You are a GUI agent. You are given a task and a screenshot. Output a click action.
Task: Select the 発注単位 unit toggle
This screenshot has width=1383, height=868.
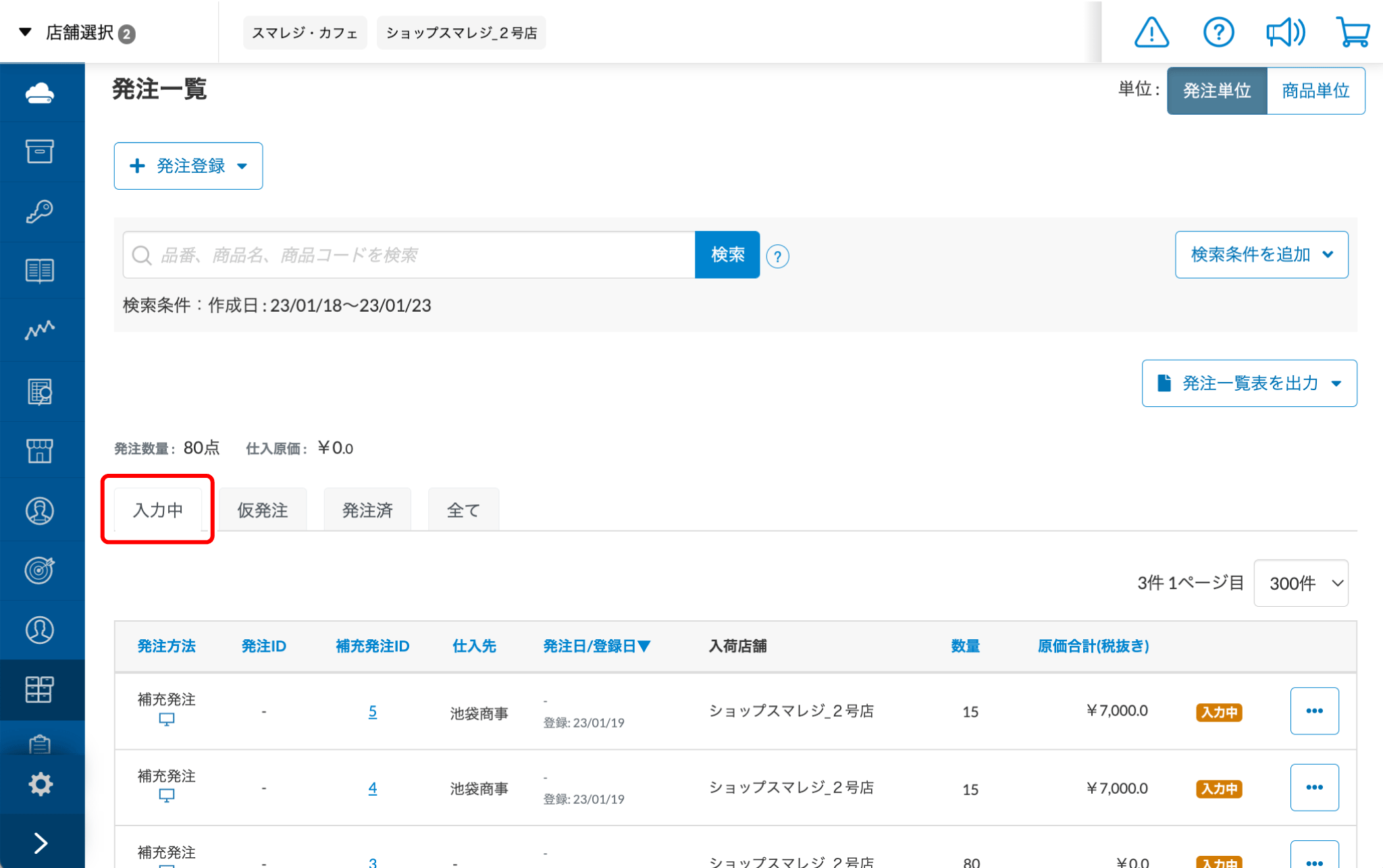click(x=1217, y=90)
